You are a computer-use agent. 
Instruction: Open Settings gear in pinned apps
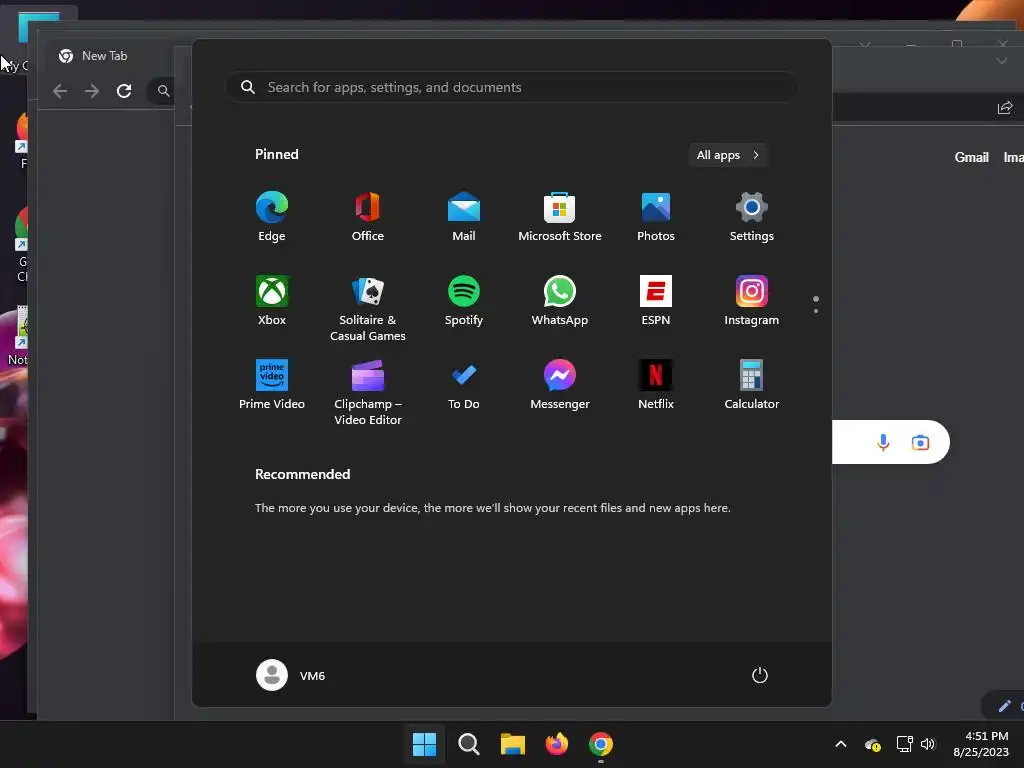click(x=752, y=217)
